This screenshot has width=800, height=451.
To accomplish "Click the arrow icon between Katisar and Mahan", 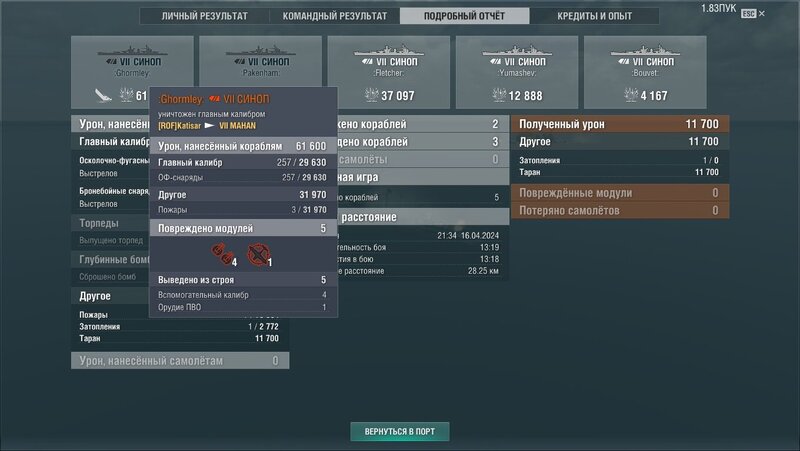I will (209, 126).
